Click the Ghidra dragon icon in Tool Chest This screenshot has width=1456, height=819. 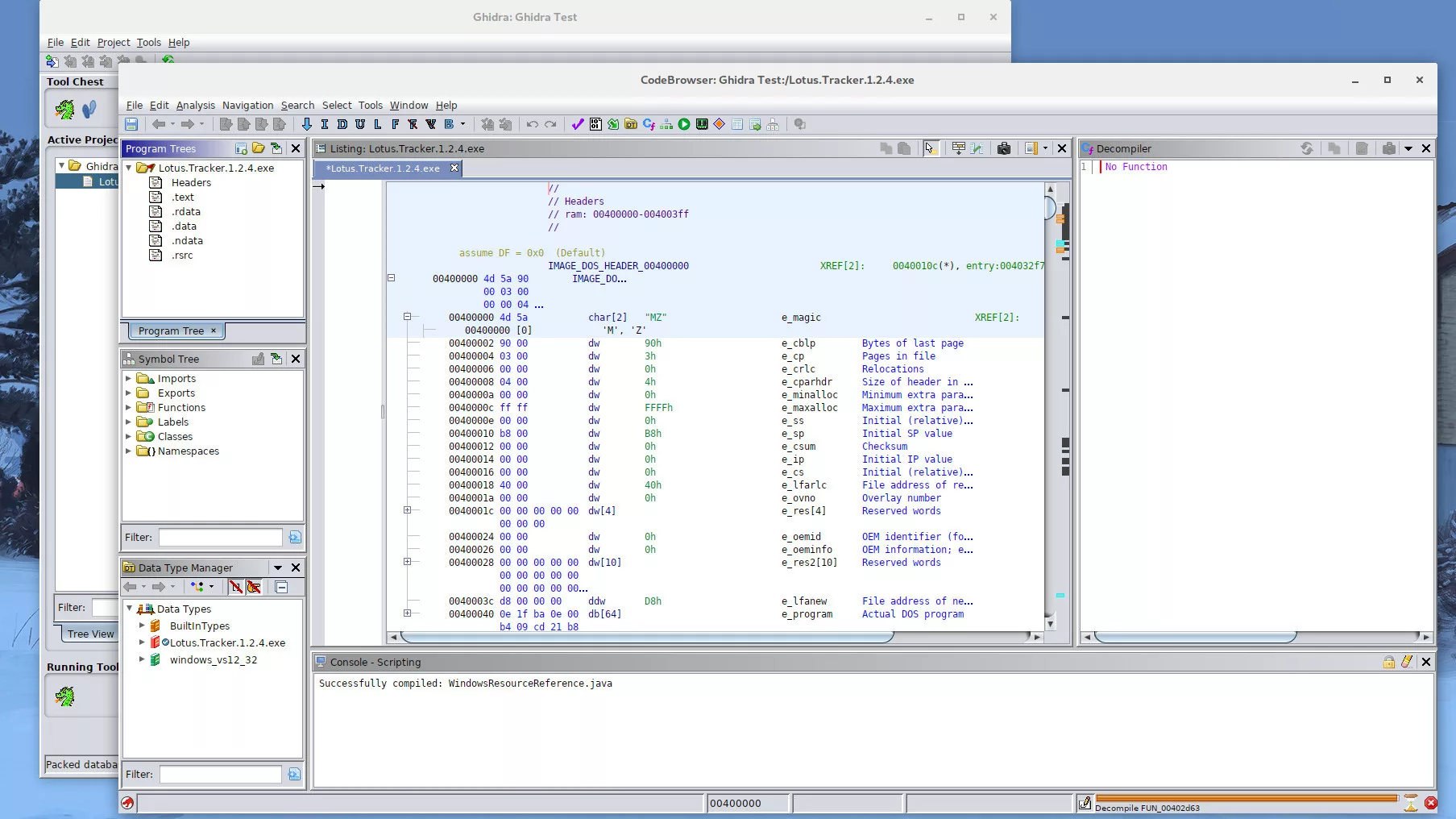tap(64, 109)
